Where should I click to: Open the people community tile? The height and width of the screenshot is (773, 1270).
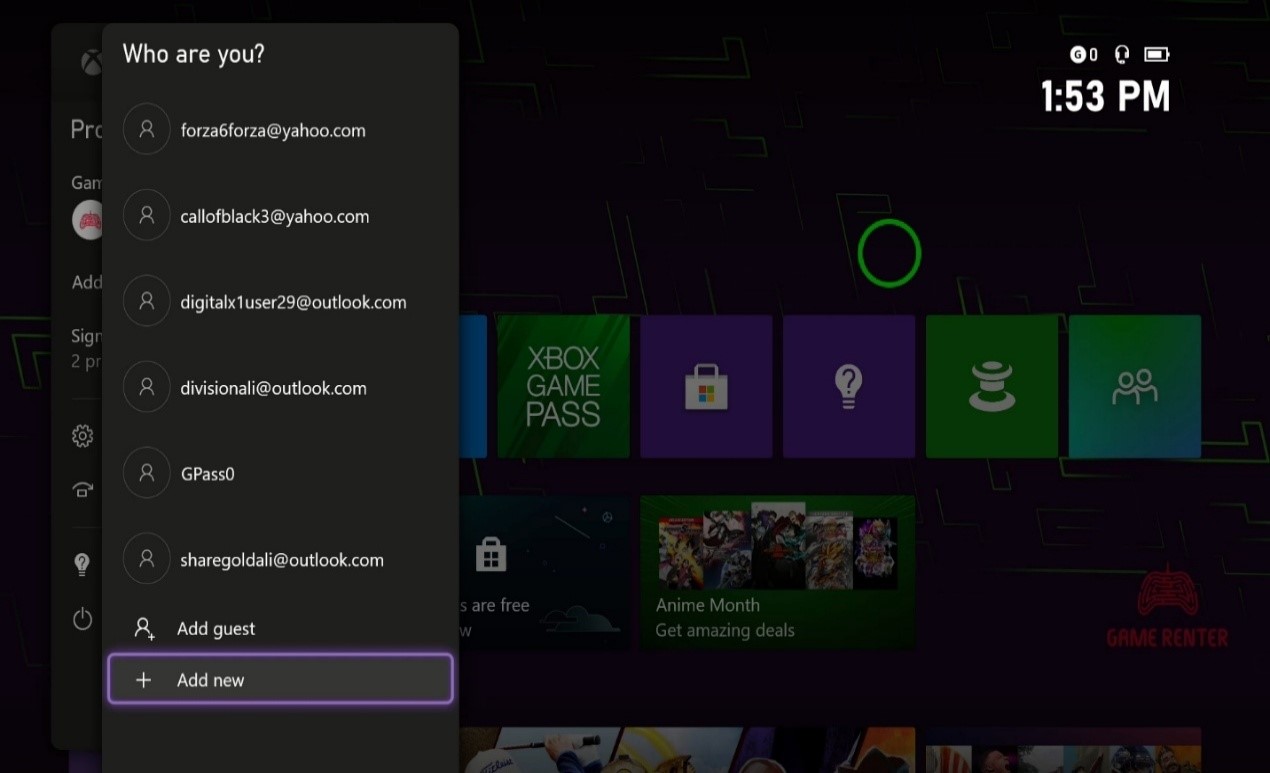pyautogui.click(x=1135, y=386)
